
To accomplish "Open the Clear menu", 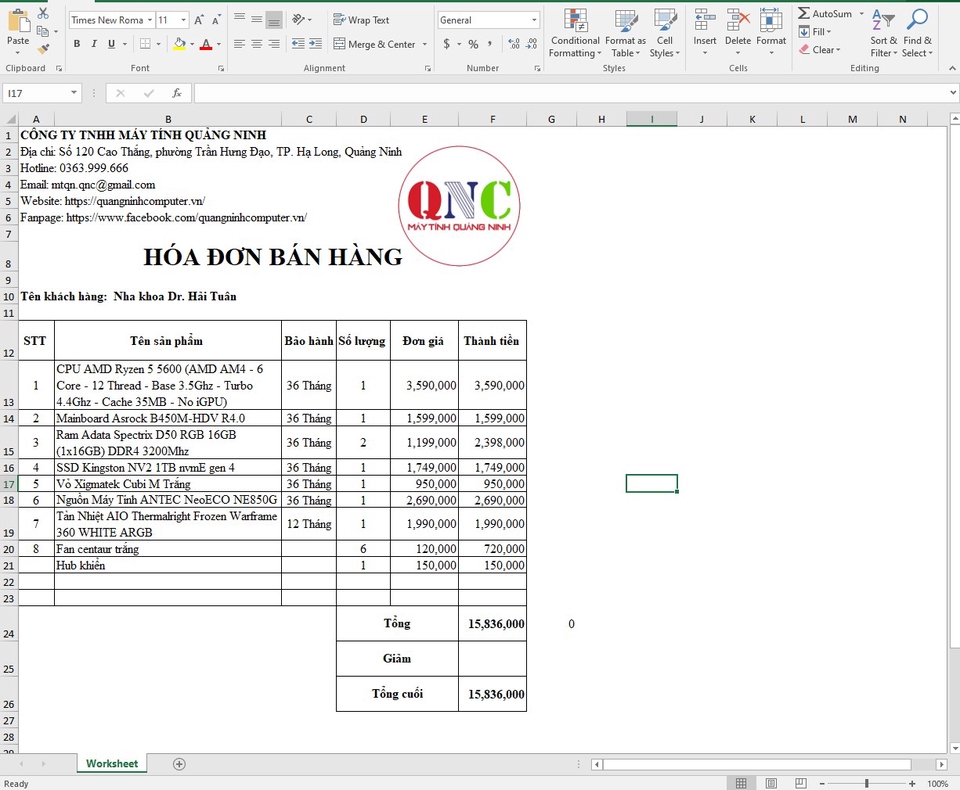I will [x=820, y=50].
